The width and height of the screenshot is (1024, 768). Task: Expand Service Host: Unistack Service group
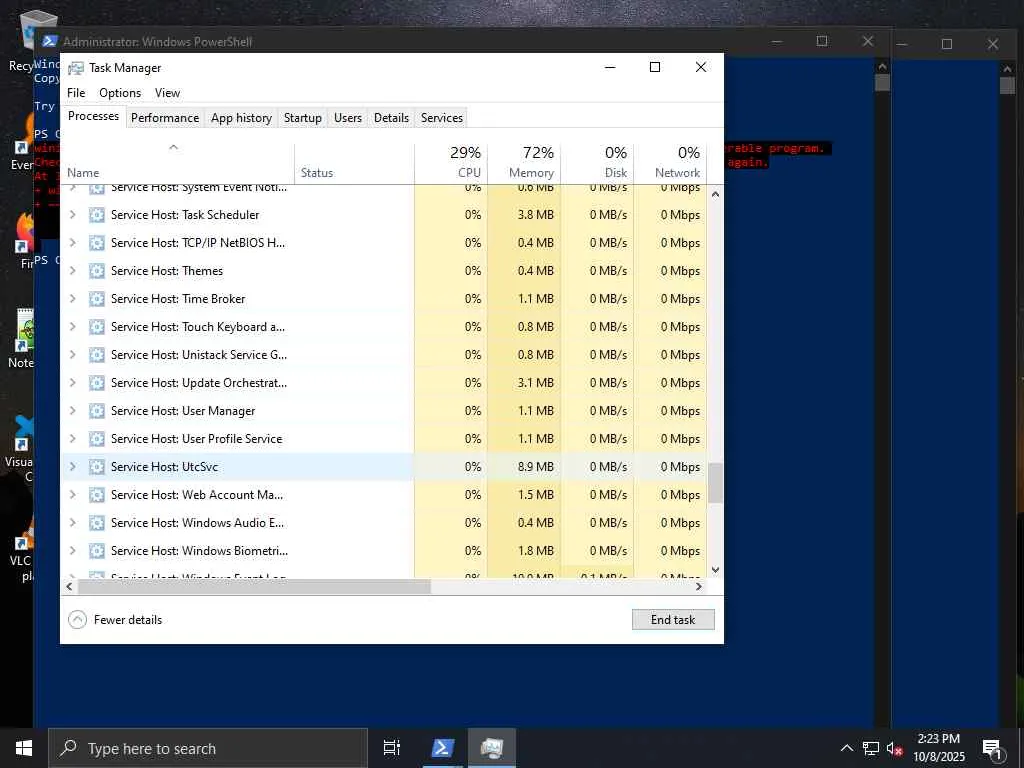pyautogui.click(x=72, y=355)
